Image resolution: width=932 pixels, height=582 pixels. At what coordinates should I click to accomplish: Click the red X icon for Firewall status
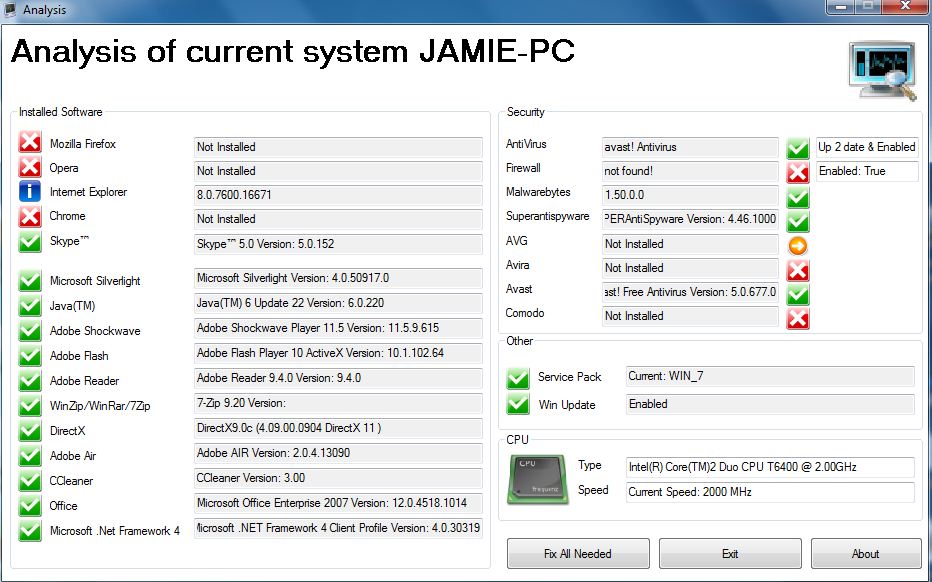(x=798, y=172)
